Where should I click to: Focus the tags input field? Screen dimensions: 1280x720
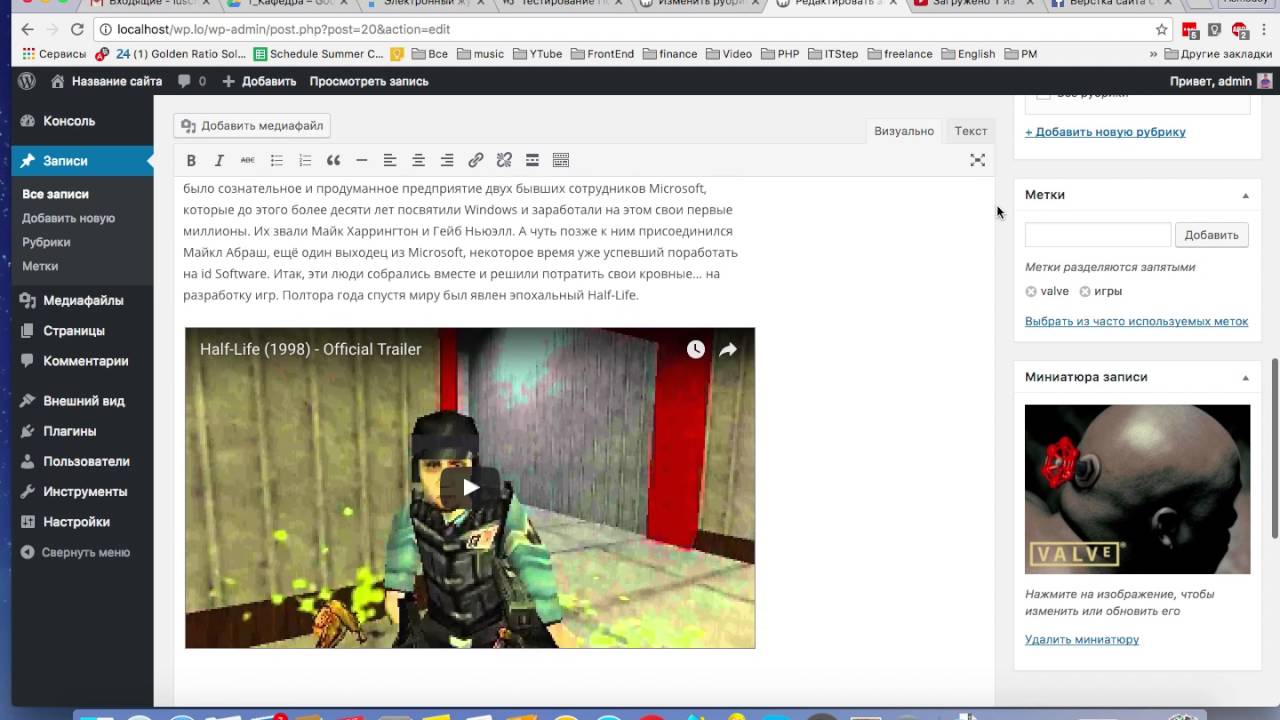click(1097, 235)
